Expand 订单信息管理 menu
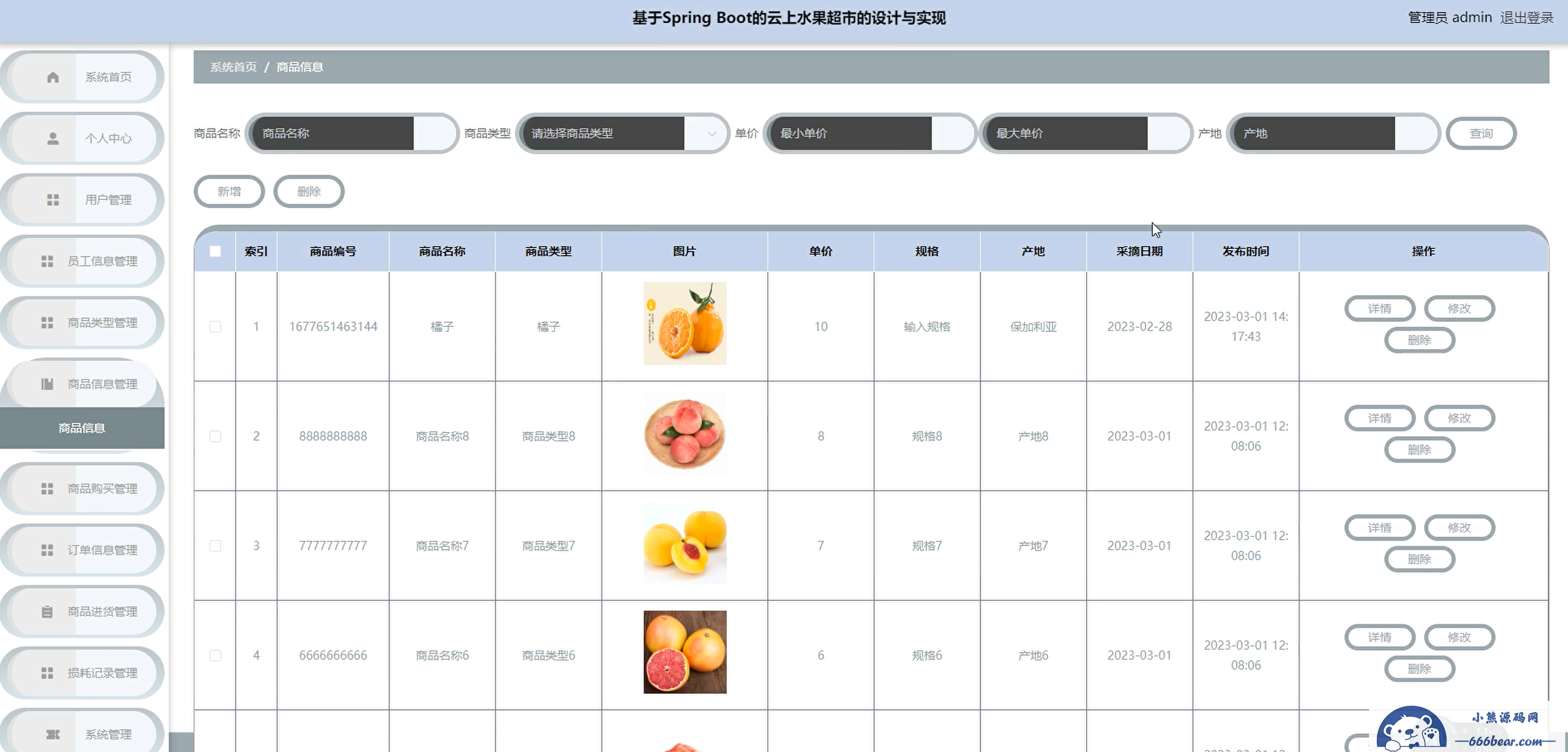The image size is (1568, 752). pyautogui.click(x=82, y=550)
